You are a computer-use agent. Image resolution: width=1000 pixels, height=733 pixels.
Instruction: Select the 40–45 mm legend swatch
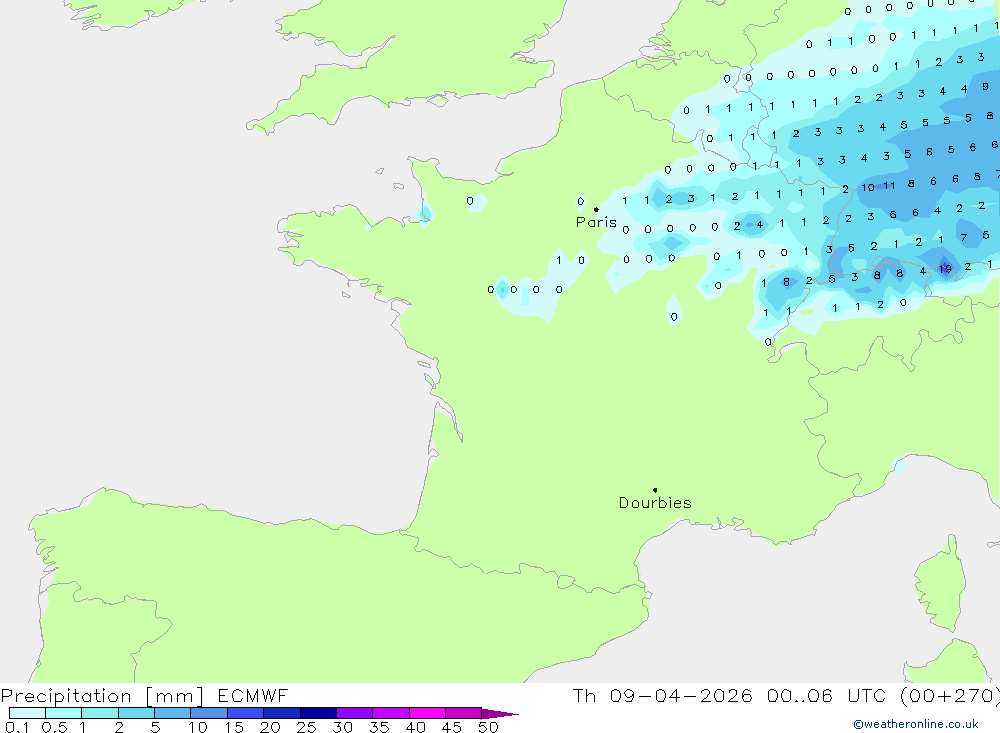point(427,713)
